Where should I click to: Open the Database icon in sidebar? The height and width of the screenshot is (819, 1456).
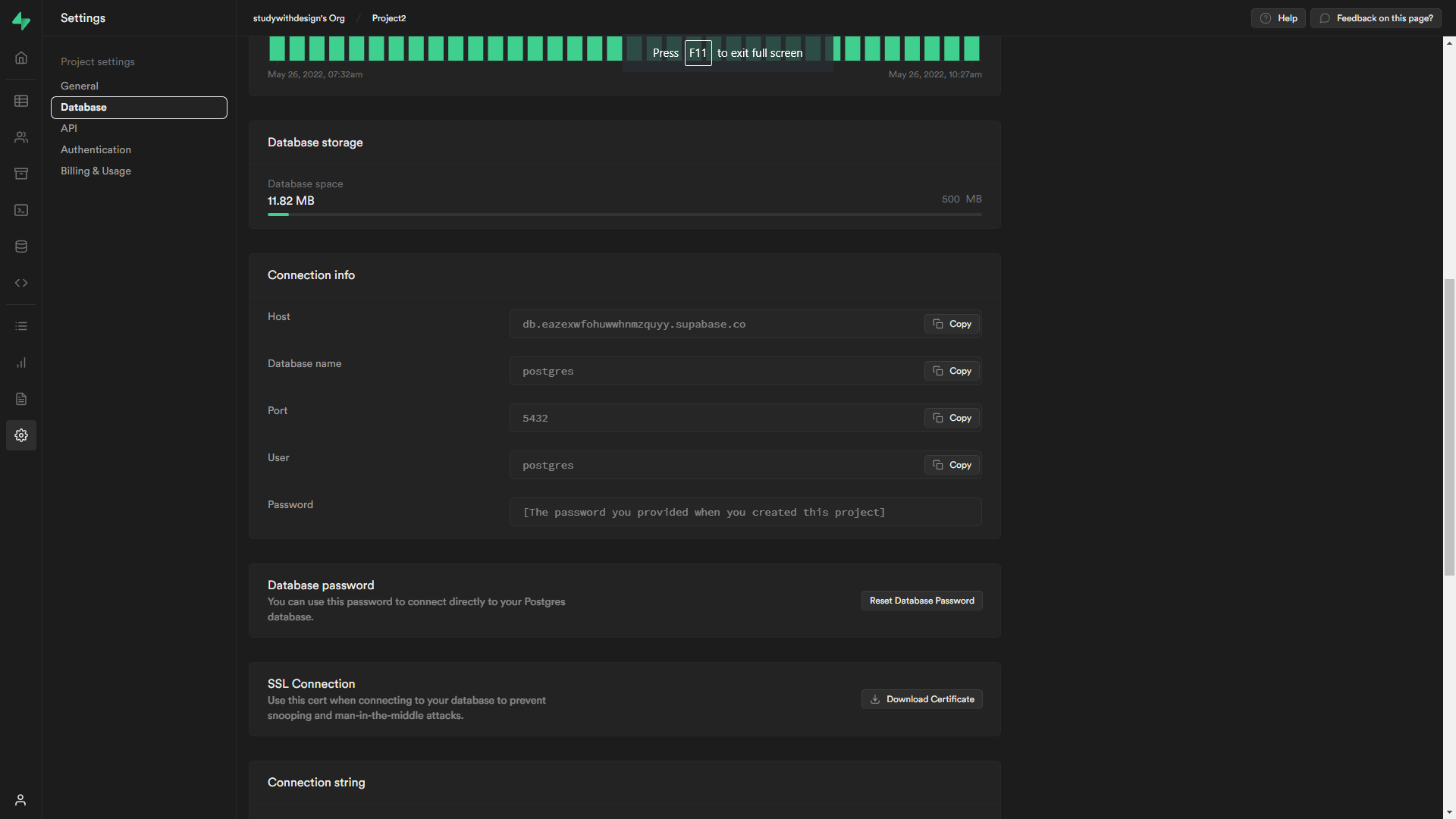[21, 246]
